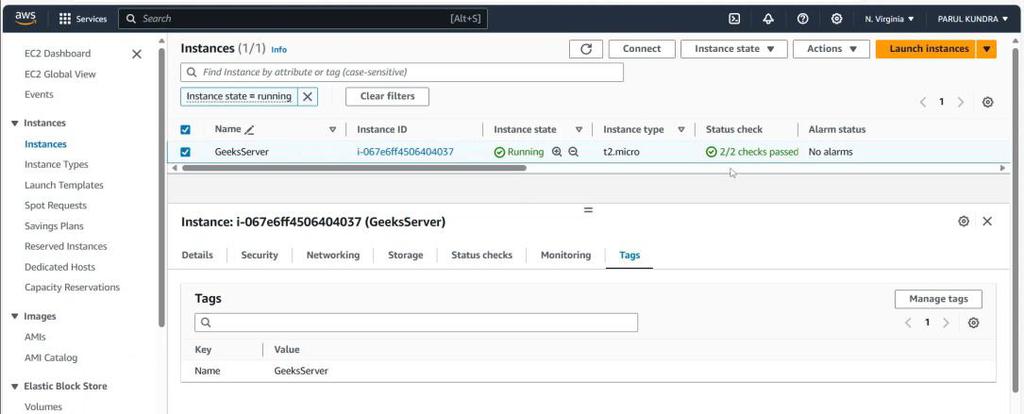Open the top bar settings gear
Viewport: 1024px width, 414px height.
[x=837, y=19]
